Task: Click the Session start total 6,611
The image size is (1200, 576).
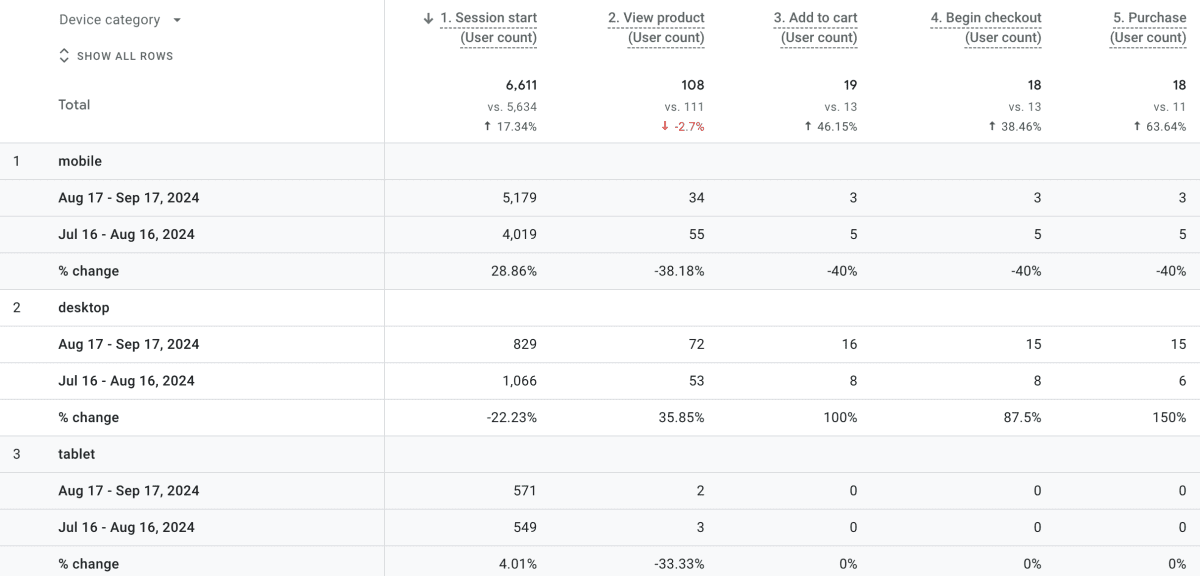Action: [521, 85]
